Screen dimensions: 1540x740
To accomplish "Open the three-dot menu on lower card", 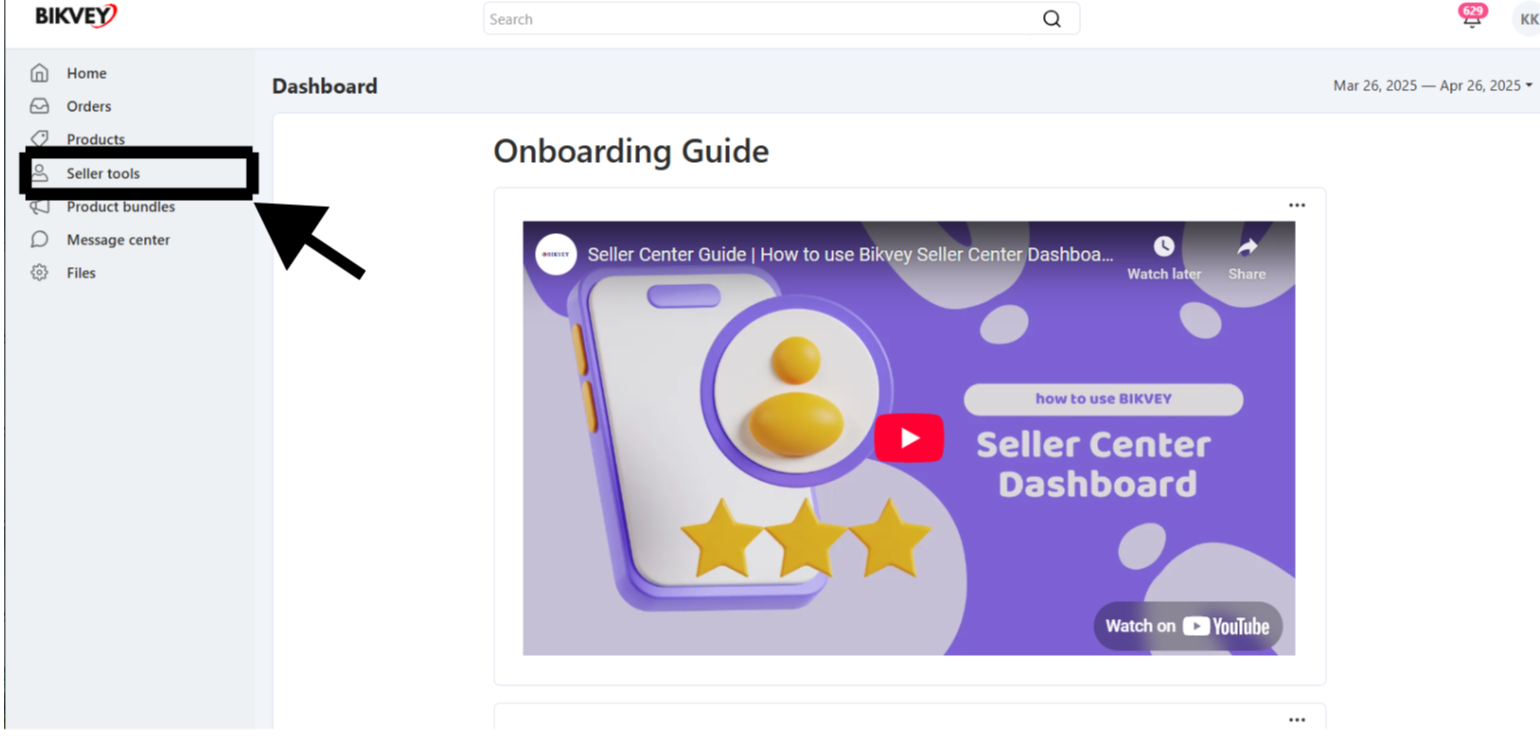I will (x=1297, y=720).
